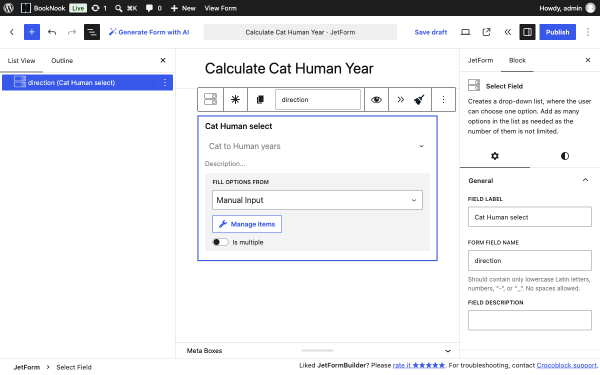Click Select Field in the breadcrumb

pyautogui.click(x=74, y=367)
